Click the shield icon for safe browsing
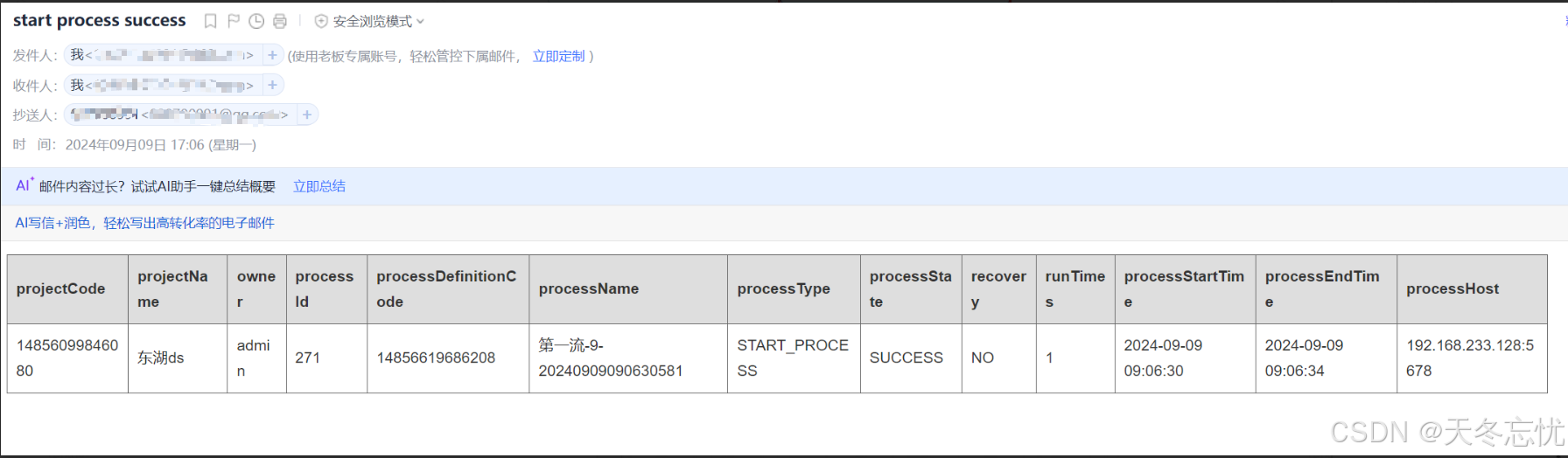 point(321,21)
